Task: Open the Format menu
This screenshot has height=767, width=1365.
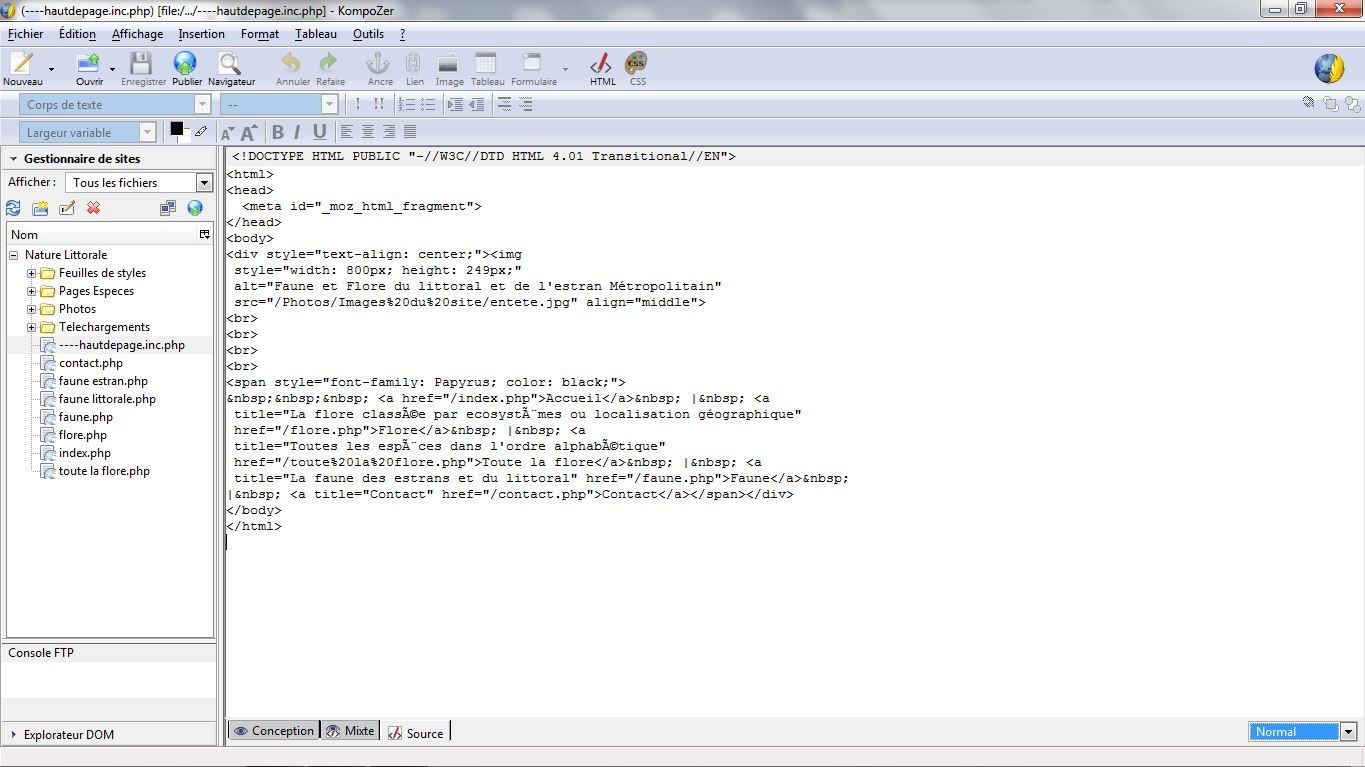Action: coord(260,34)
